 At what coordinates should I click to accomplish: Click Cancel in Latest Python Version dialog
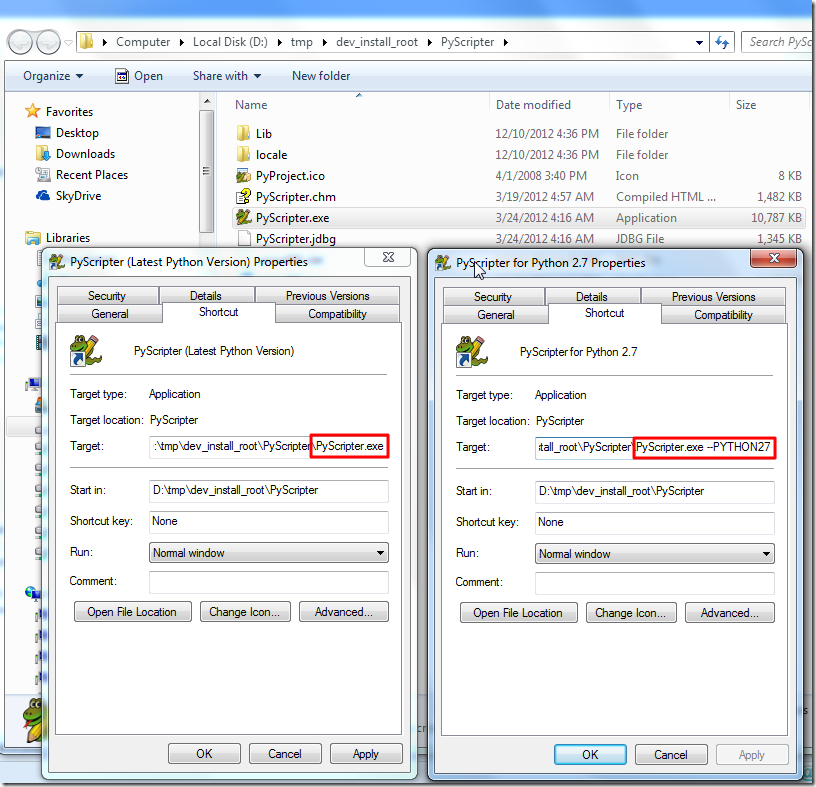(285, 754)
